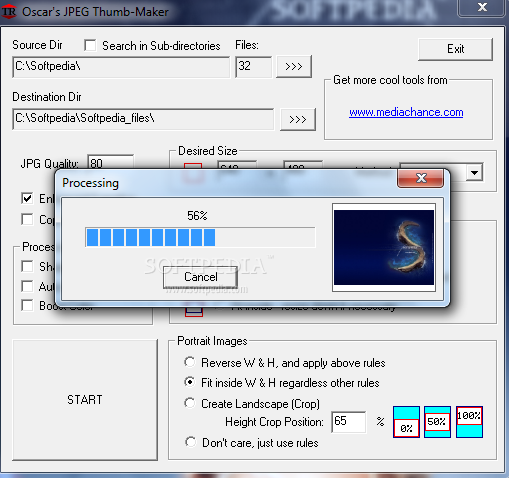Click the 'Portrait Images' group label

click(x=212, y=341)
